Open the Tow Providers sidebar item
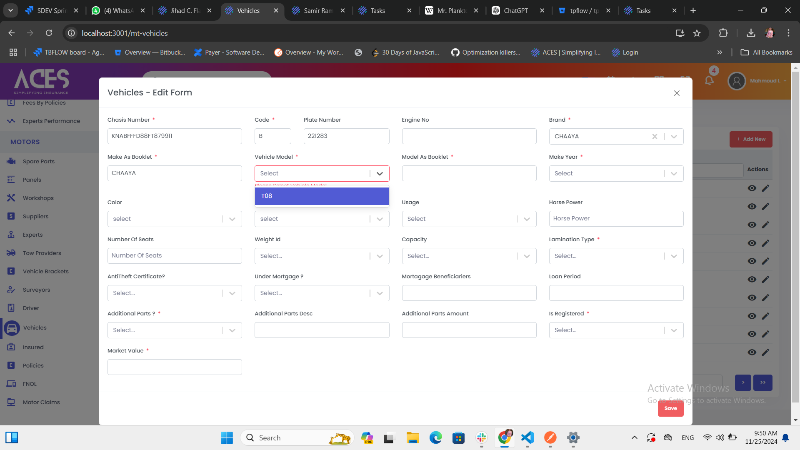 tap(41, 252)
